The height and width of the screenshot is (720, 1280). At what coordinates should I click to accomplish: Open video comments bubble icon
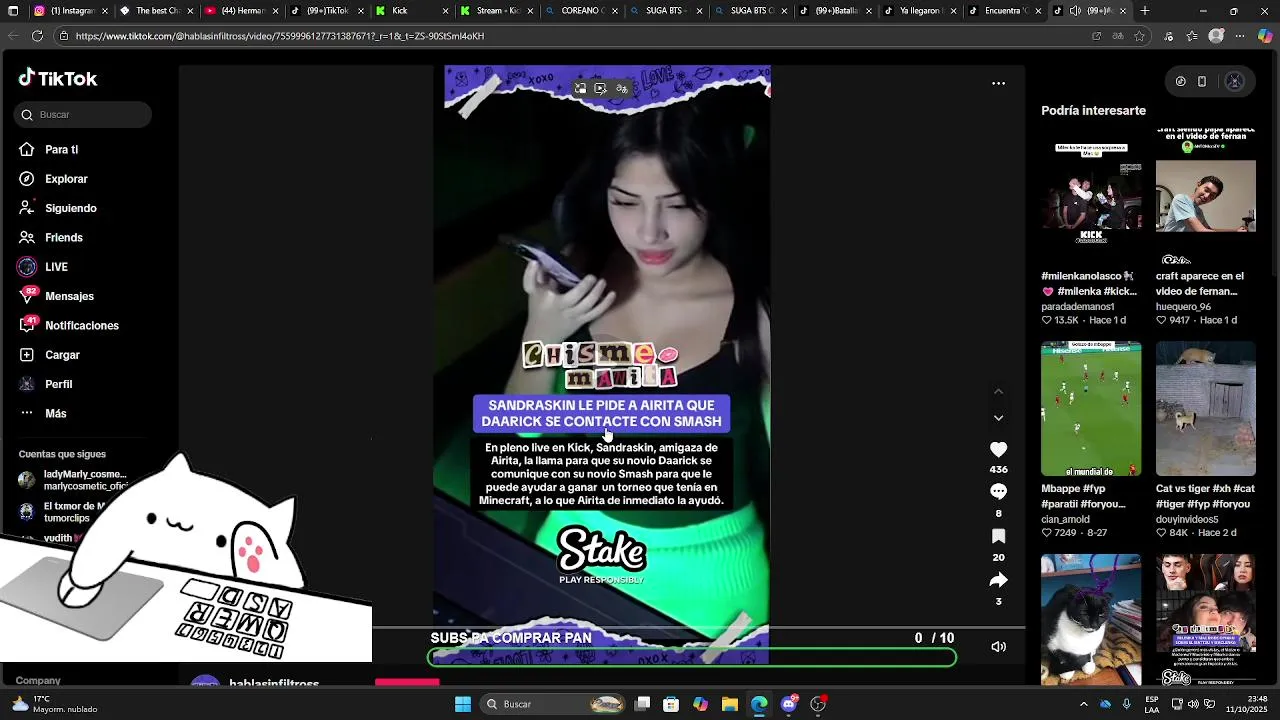(998, 491)
